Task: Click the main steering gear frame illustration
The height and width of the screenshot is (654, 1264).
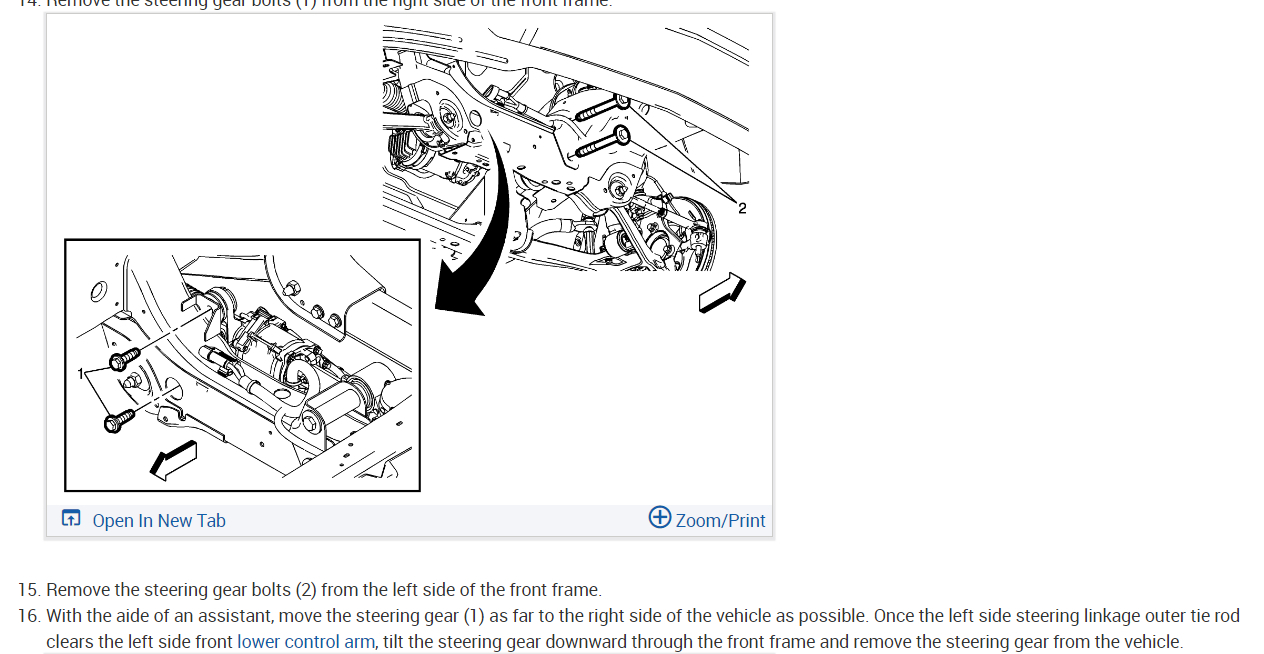Action: click(x=566, y=148)
